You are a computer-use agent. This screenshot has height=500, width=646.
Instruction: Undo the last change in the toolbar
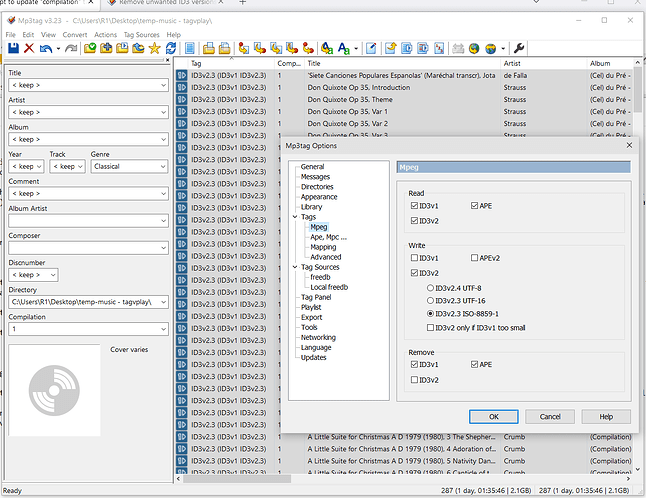coord(46,49)
